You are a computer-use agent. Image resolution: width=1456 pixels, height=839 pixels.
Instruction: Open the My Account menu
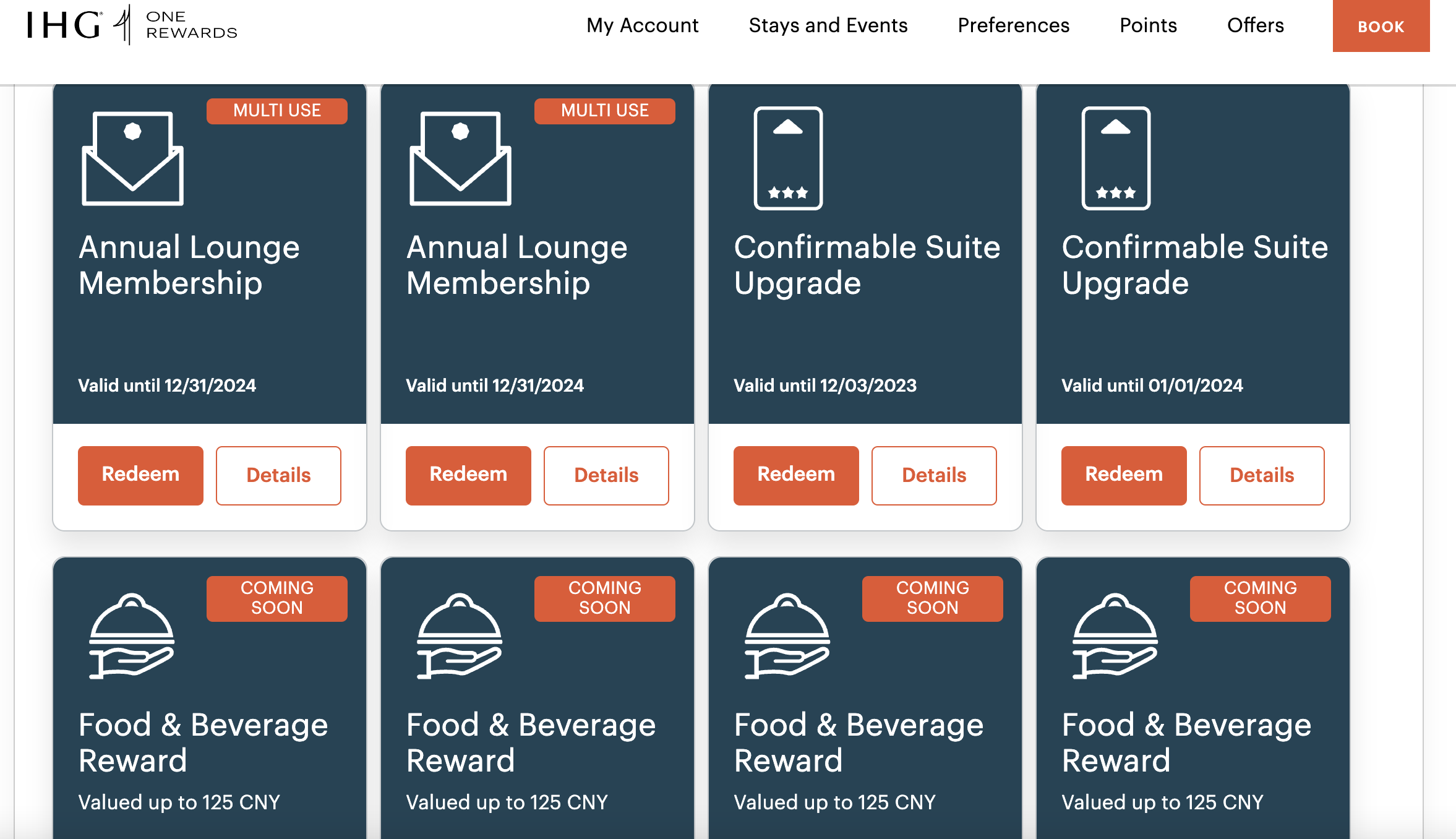coord(643,25)
